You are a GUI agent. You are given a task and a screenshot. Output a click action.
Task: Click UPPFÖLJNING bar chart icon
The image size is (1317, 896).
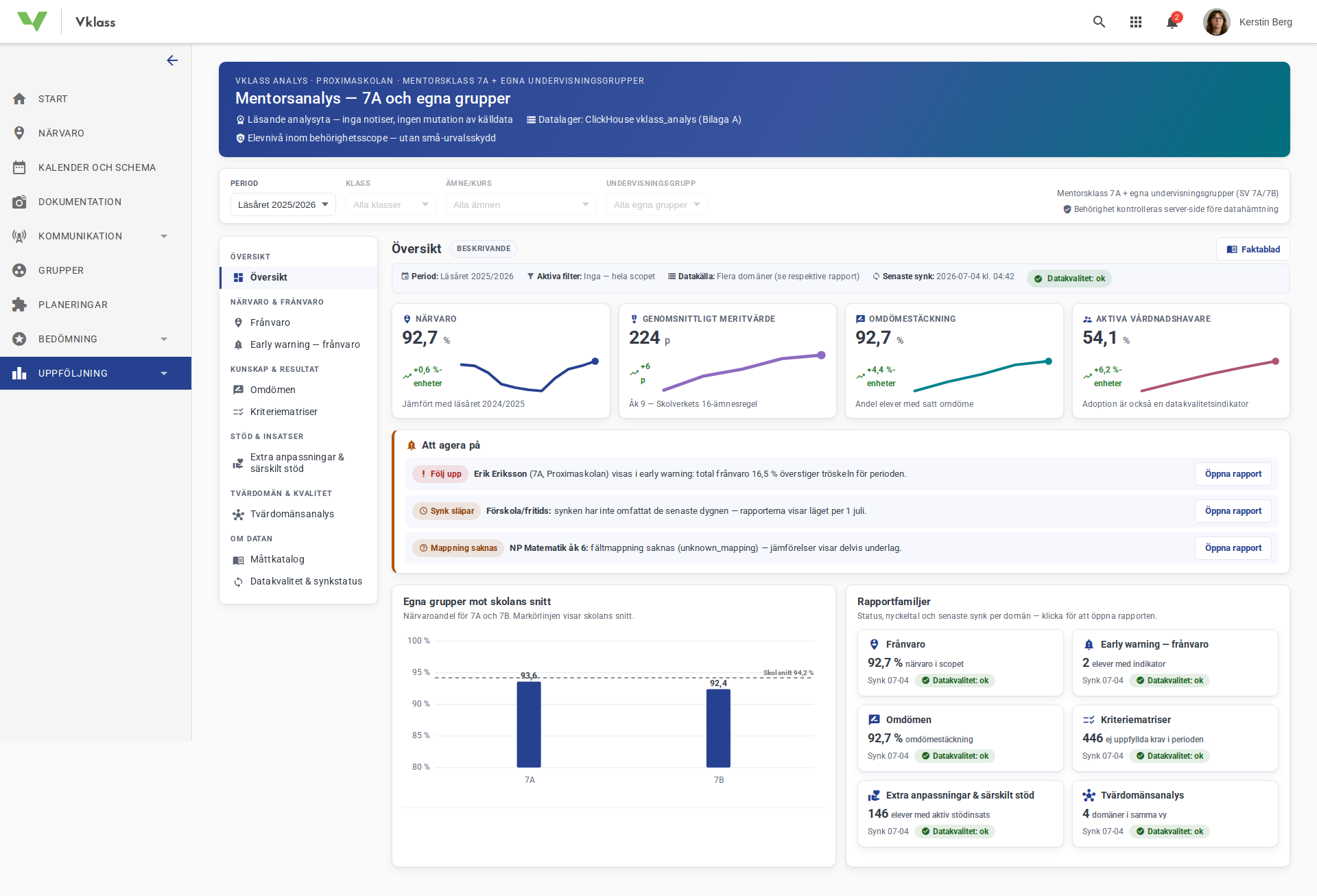click(19, 373)
